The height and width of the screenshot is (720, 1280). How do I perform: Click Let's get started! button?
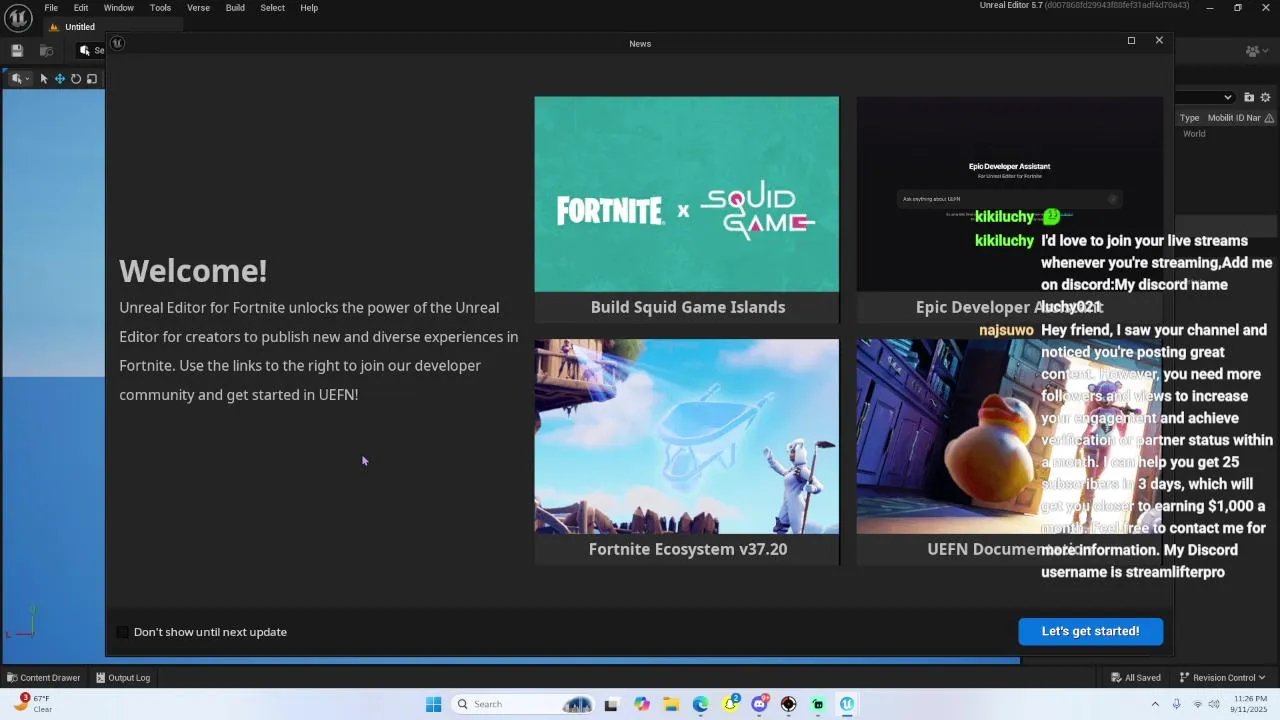(x=1090, y=631)
